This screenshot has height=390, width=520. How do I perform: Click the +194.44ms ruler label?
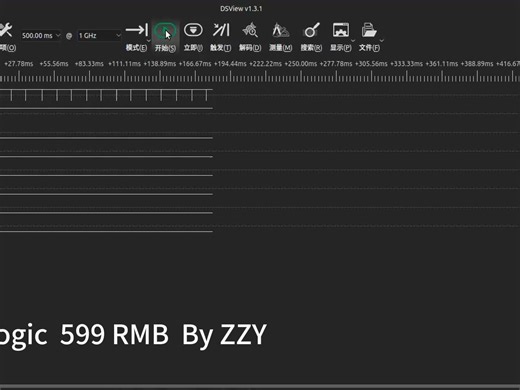coord(230,64)
